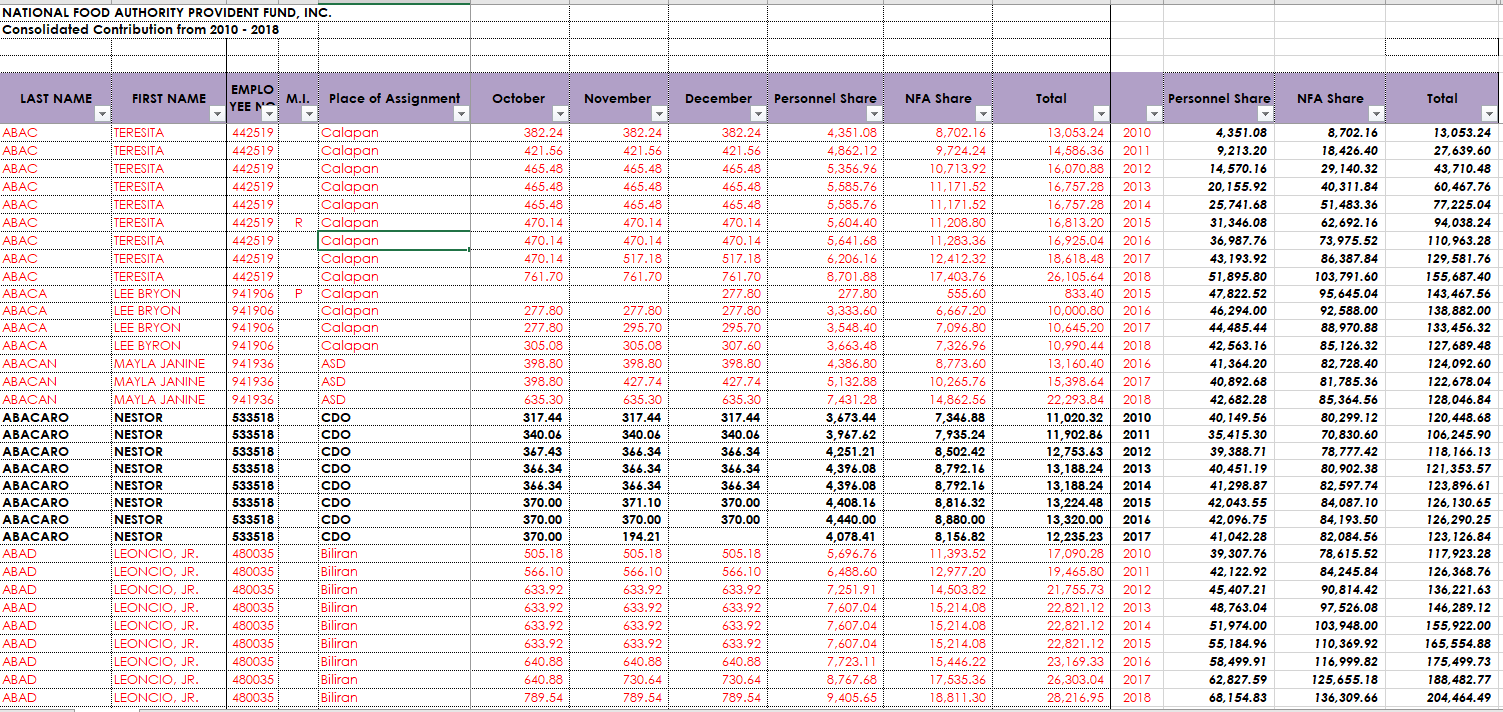Open the Place of Assignment filter dropdown
This screenshot has height=712, width=1503.
(461, 115)
